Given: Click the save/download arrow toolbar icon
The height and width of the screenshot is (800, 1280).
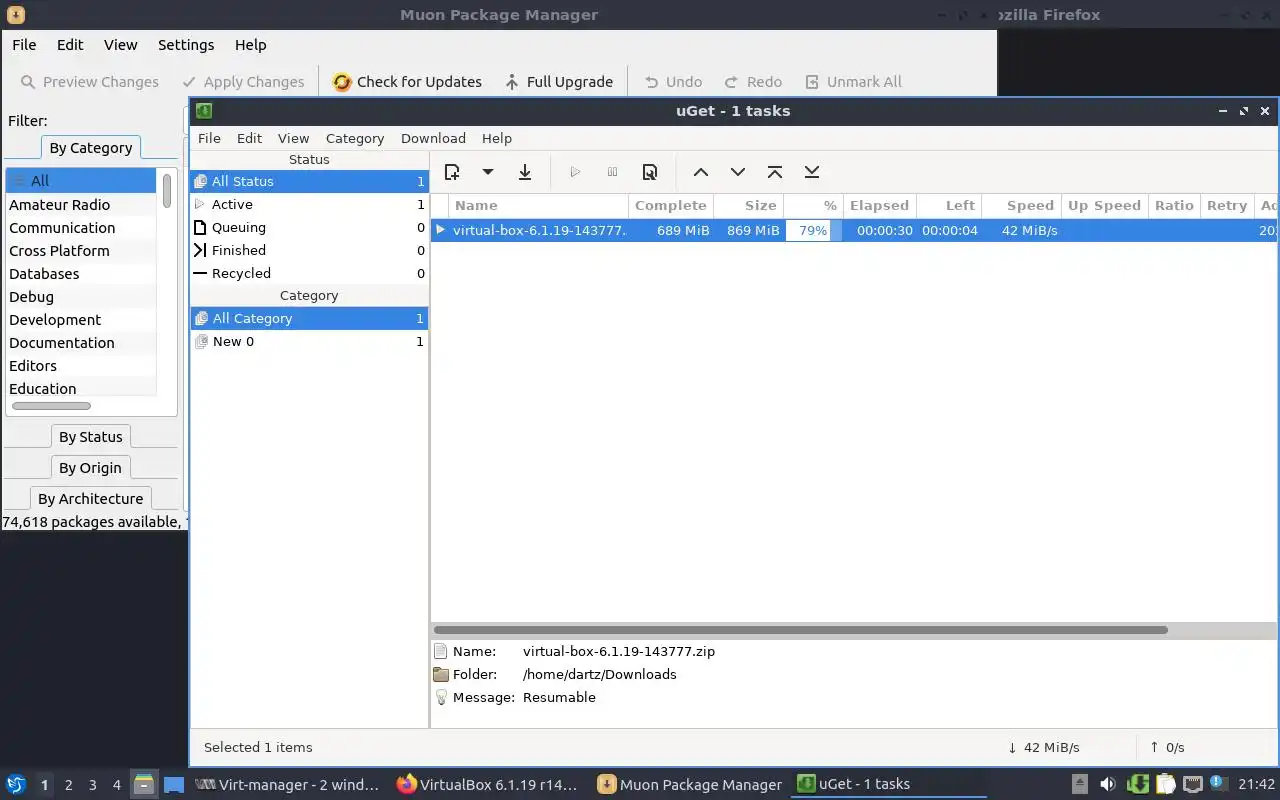Looking at the screenshot, I should (524, 172).
